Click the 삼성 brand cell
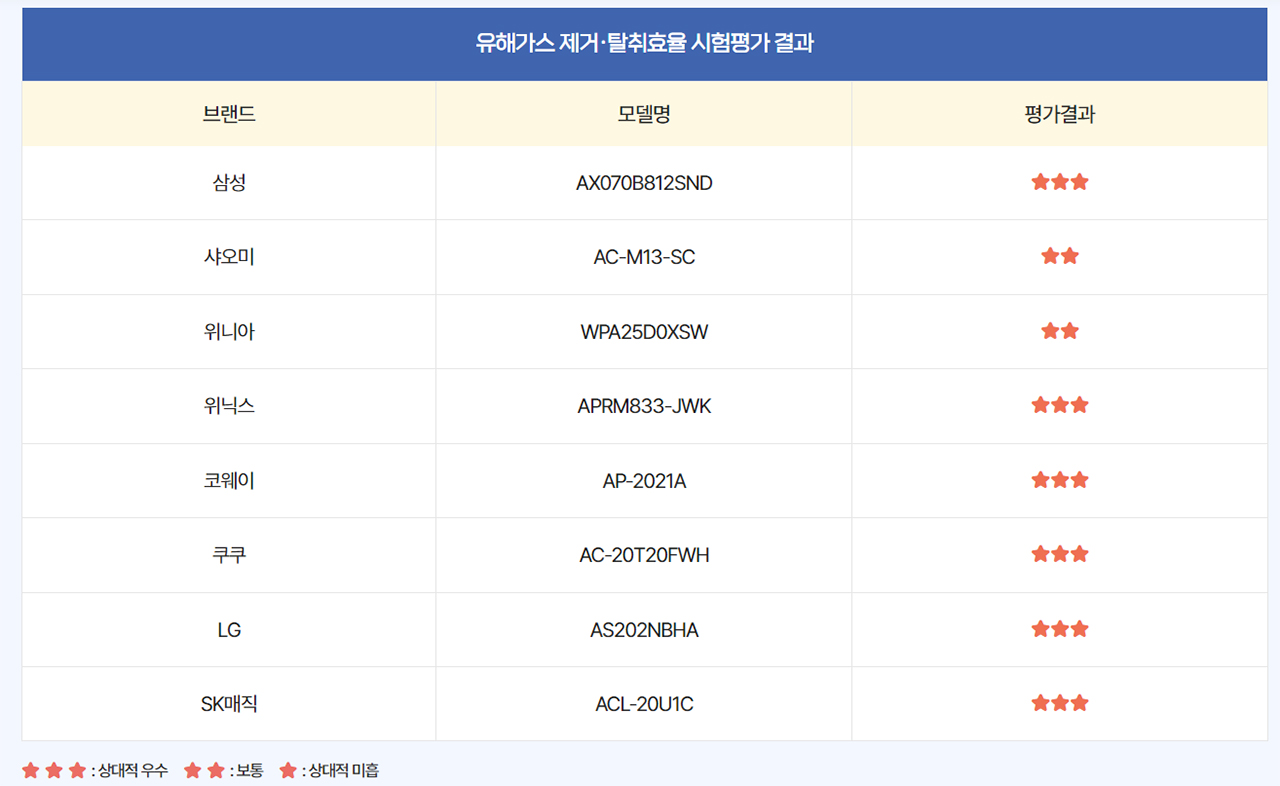 tap(229, 183)
